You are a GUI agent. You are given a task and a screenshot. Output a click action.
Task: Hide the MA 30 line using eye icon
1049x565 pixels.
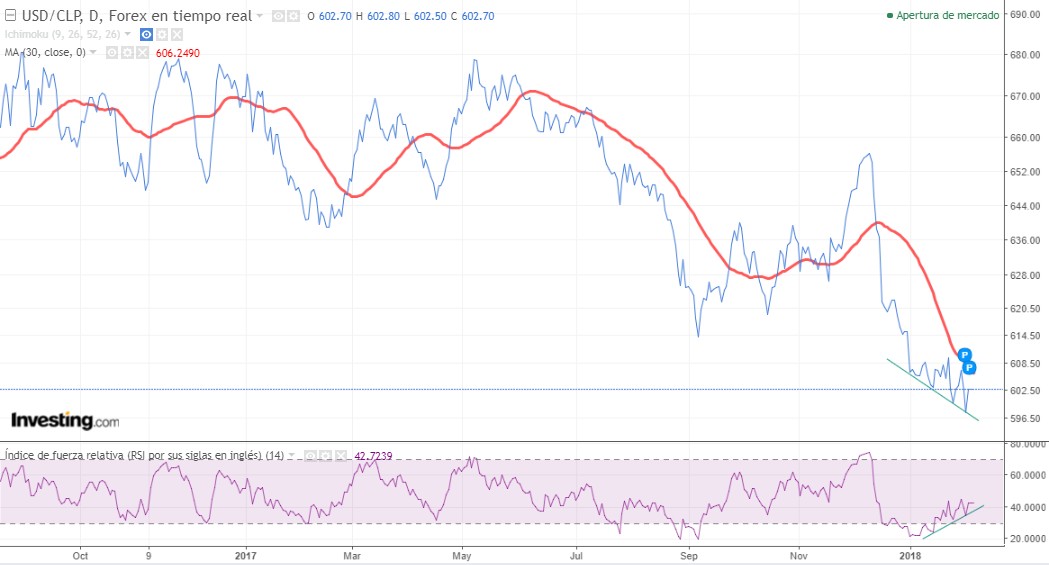pyautogui.click(x=112, y=52)
